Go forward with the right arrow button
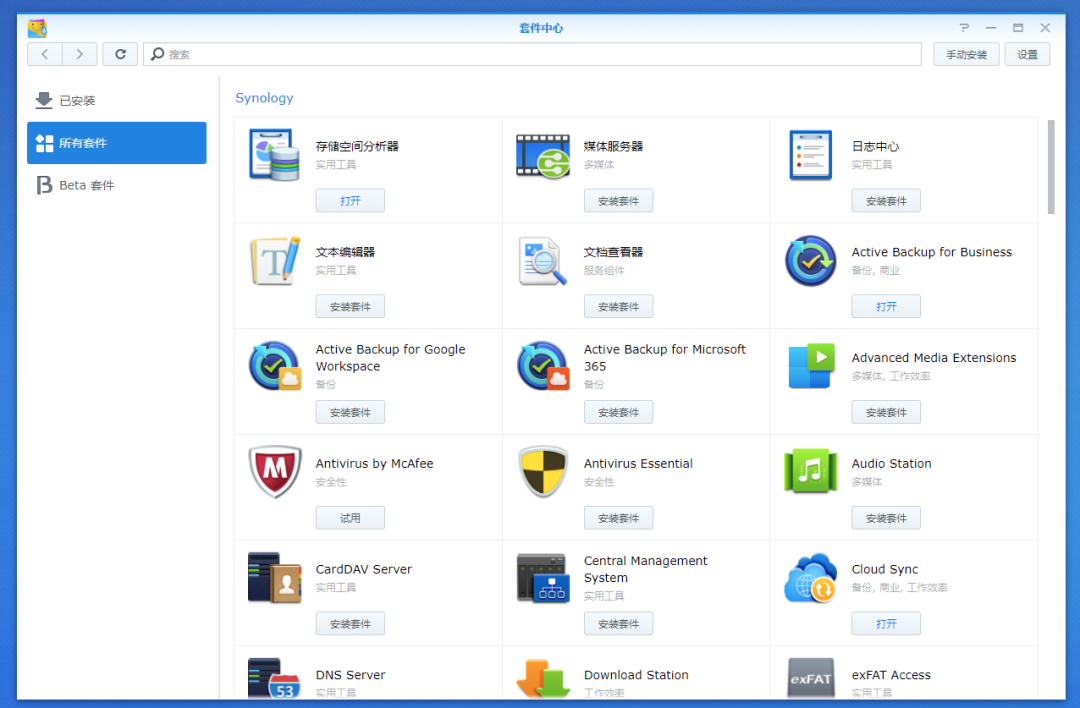This screenshot has height=708, width=1080. 80,54
